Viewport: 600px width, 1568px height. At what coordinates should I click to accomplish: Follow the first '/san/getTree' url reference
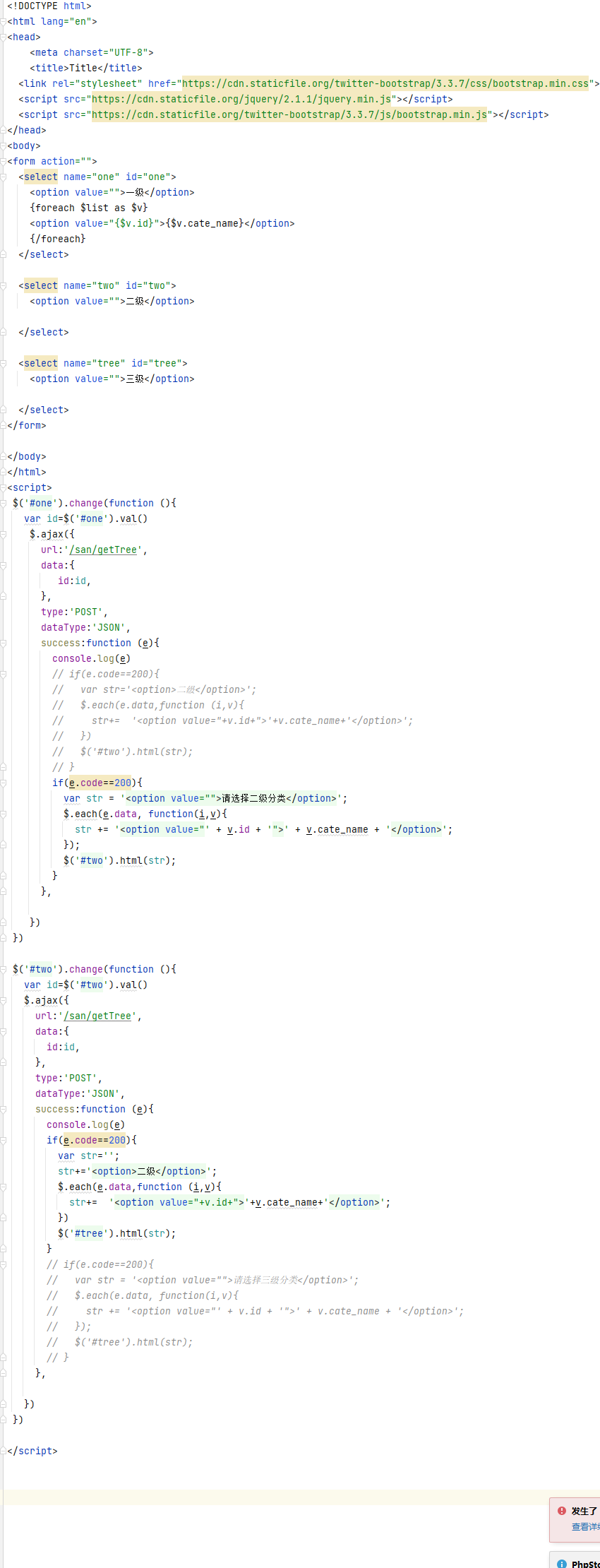click(103, 550)
